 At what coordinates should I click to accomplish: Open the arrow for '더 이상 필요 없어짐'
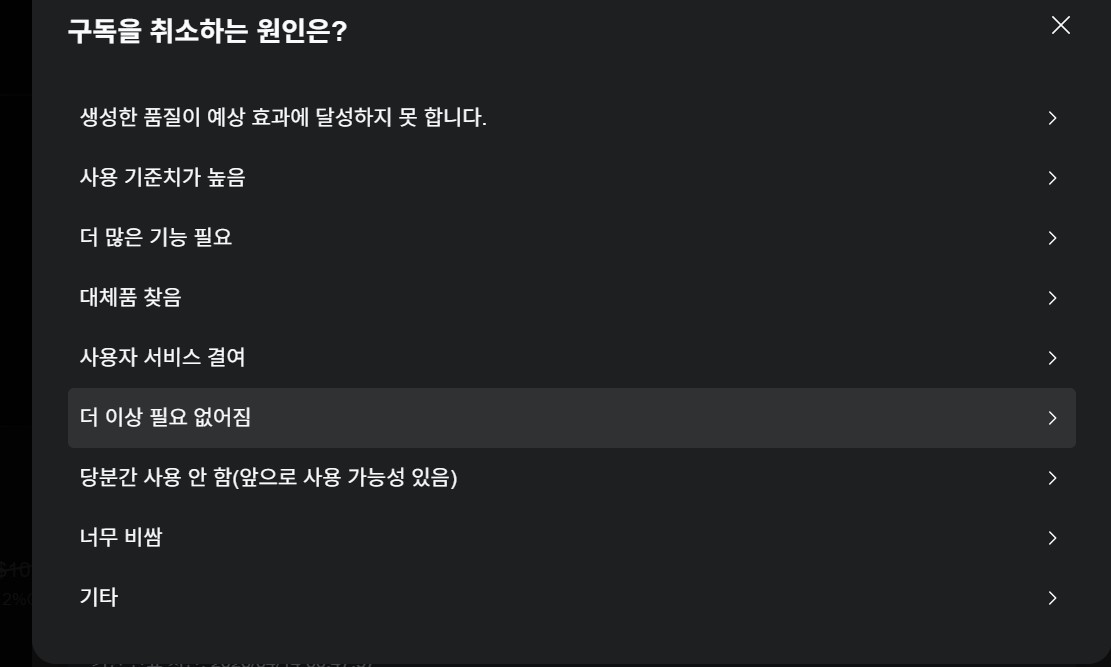tap(1052, 418)
